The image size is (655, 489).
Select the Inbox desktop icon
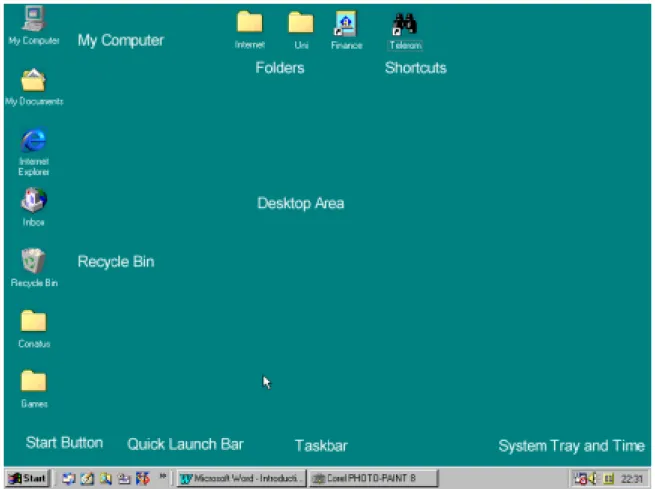pyautogui.click(x=34, y=207)
